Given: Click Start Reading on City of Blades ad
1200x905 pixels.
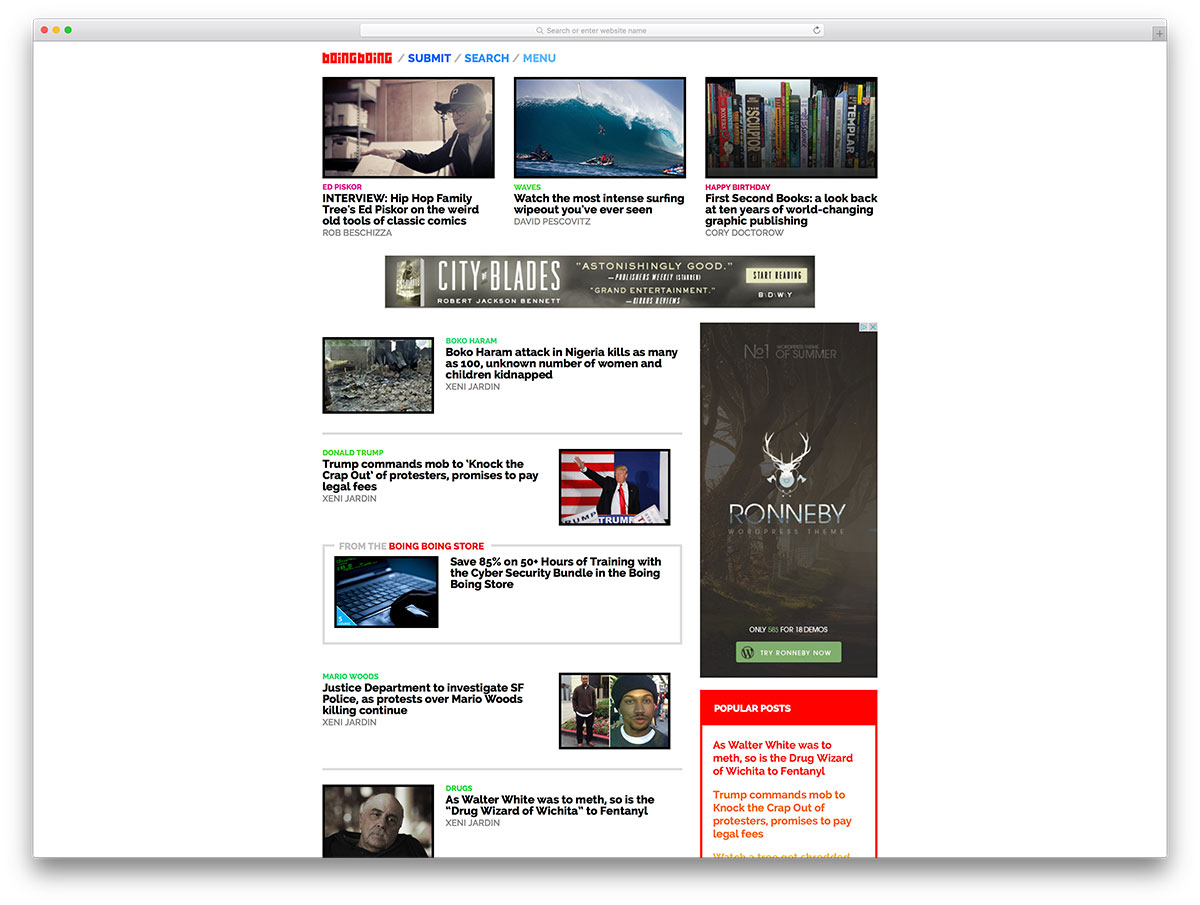Looking at the screenshot, I should coord(776,275).
